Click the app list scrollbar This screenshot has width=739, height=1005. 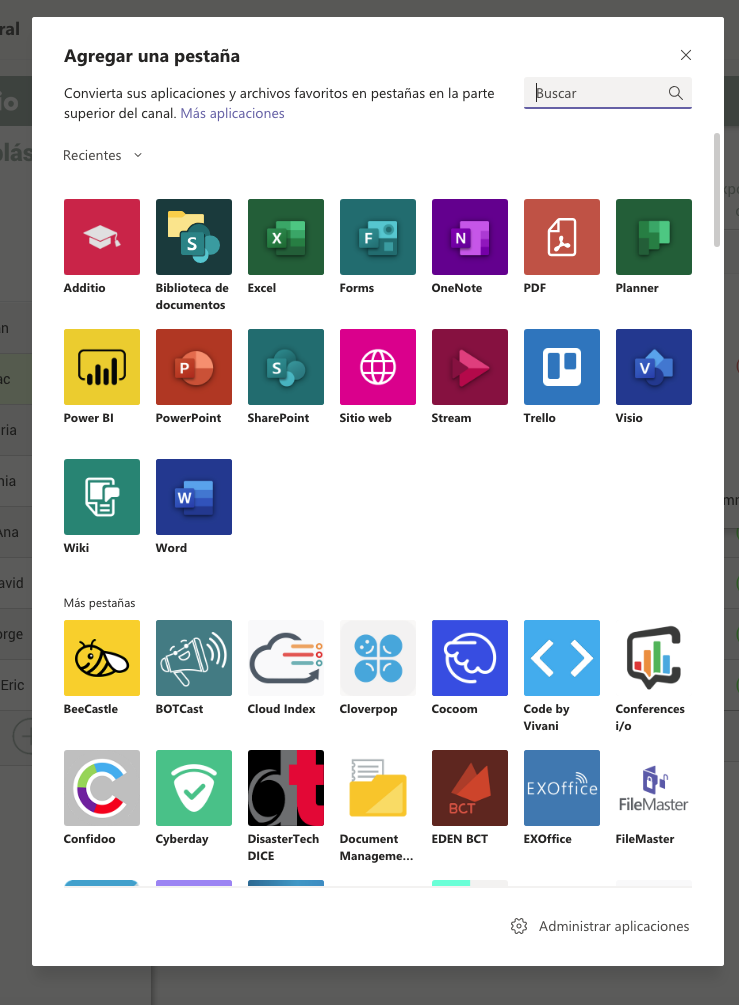(x=717, y=190)
